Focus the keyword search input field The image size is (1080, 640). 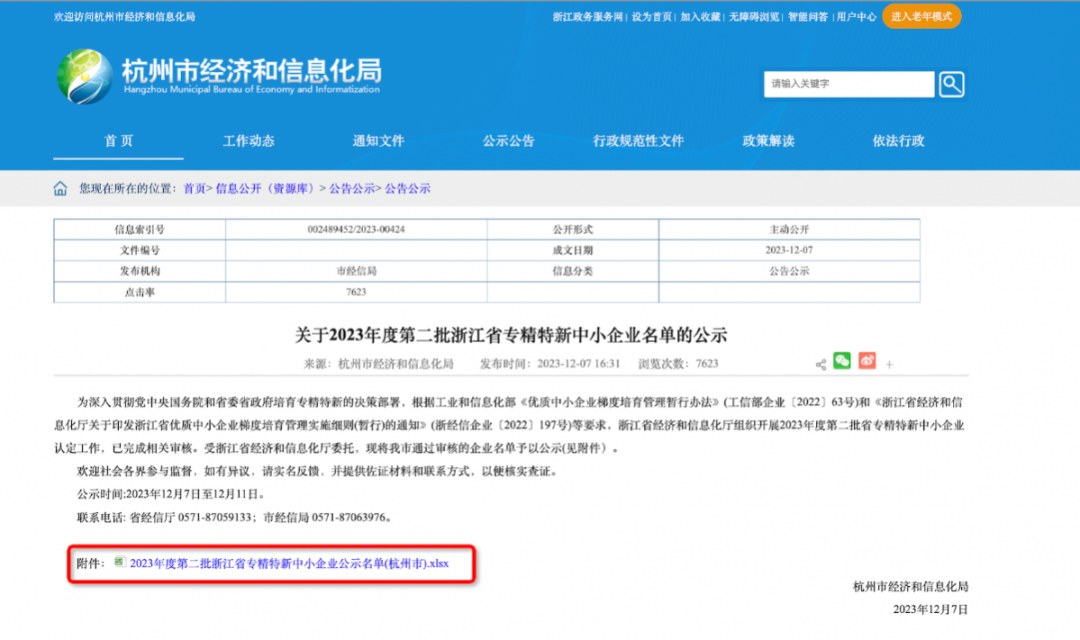click(x=848, y=84)
